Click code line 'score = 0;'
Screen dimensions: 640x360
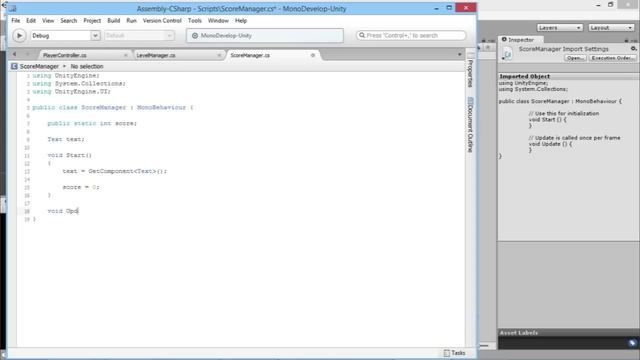pos(81,187)
